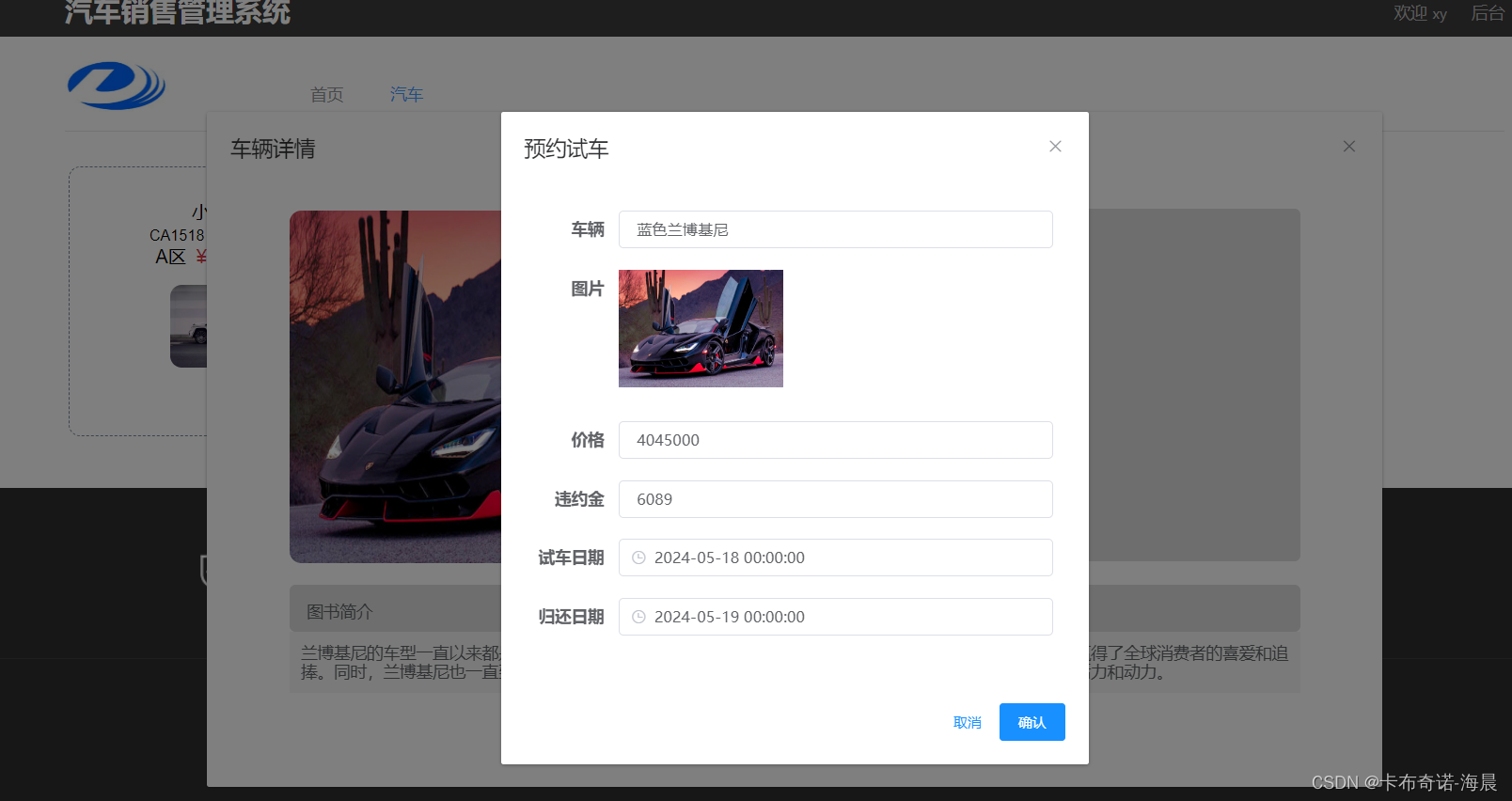Click the 欢迎 xy user label
1512x801 pixels.
tap(1420, 13)
